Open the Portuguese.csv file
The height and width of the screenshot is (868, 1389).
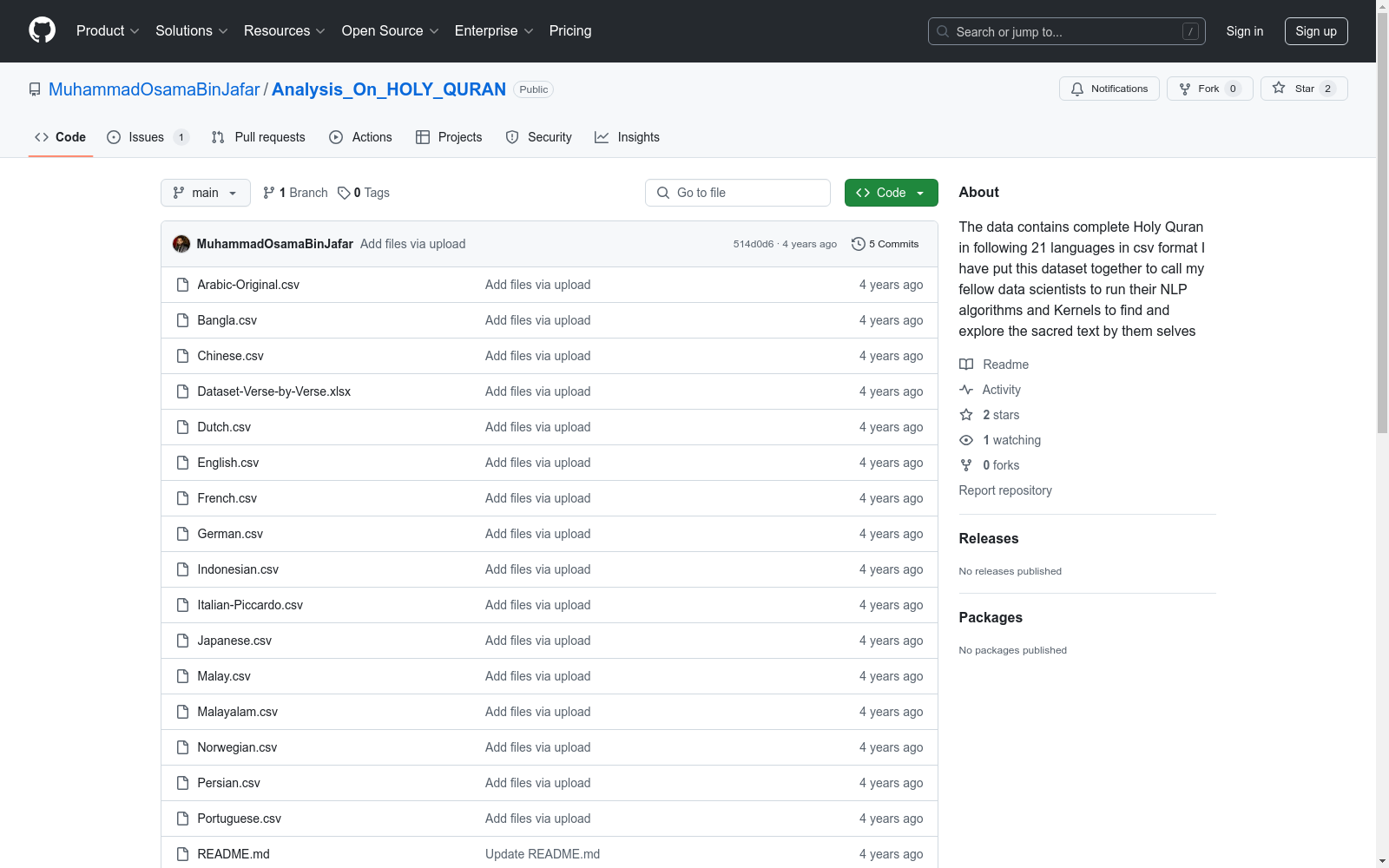pos(240,819)
